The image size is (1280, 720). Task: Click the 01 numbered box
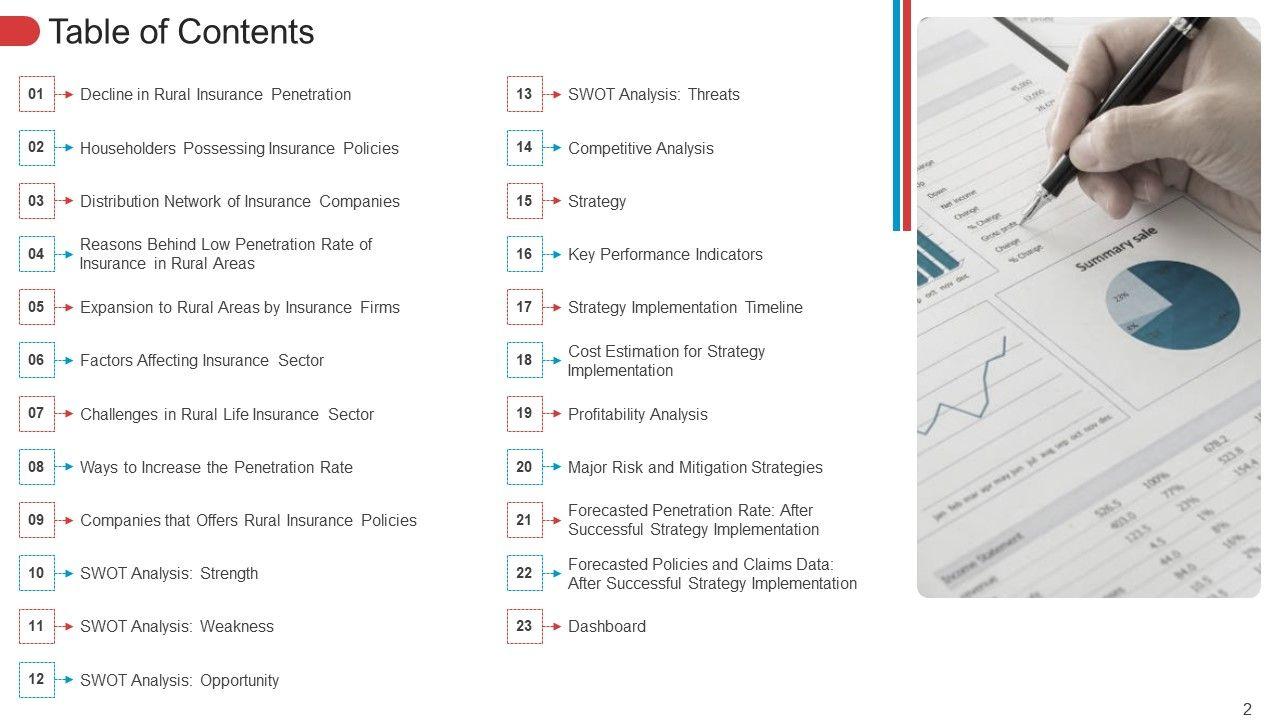pos(36,94)
